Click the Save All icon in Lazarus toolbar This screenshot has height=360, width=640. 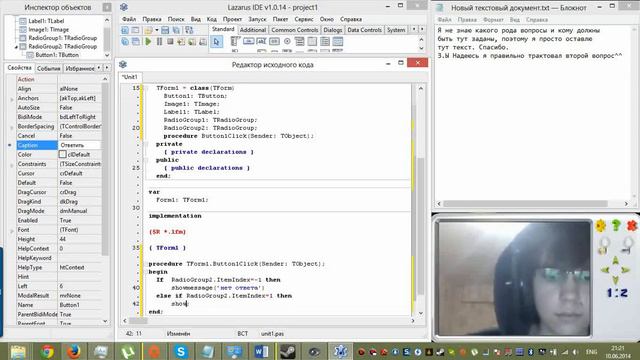[x=176, y=30]
